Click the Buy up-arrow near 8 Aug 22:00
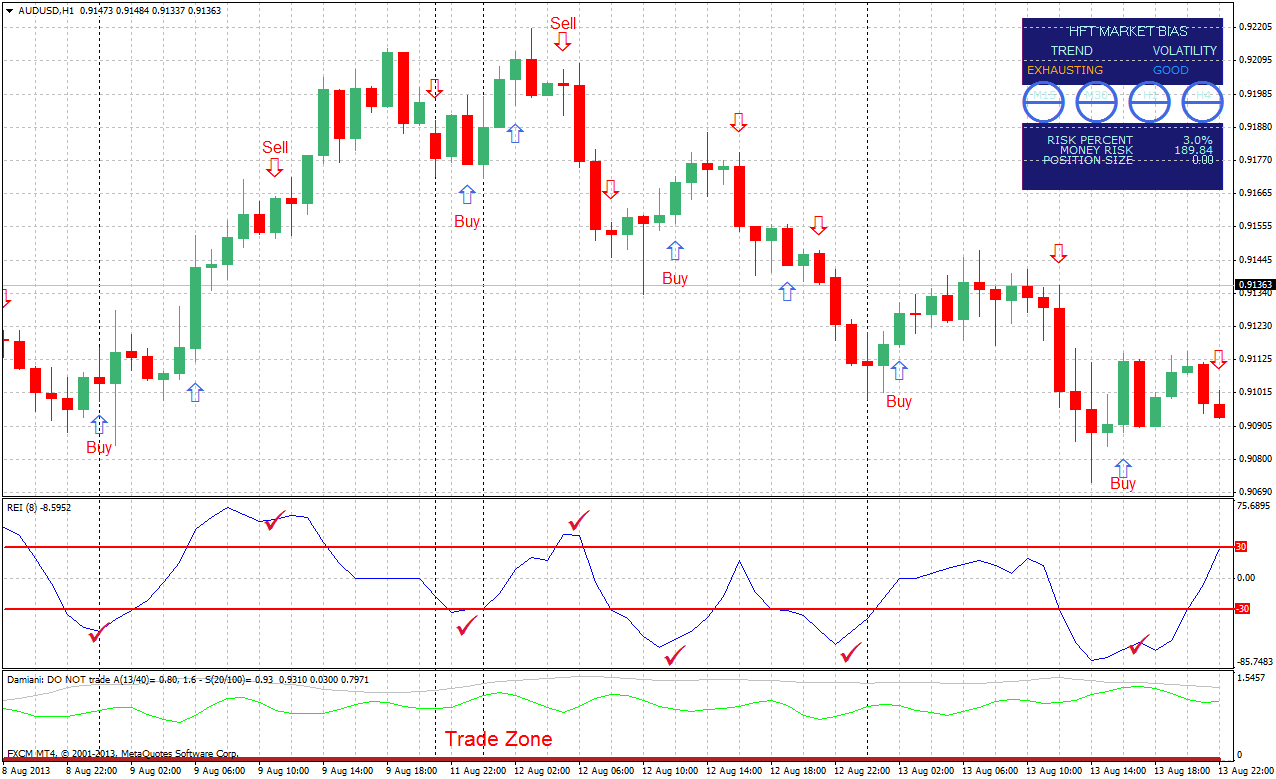 [x=97, y=425]
